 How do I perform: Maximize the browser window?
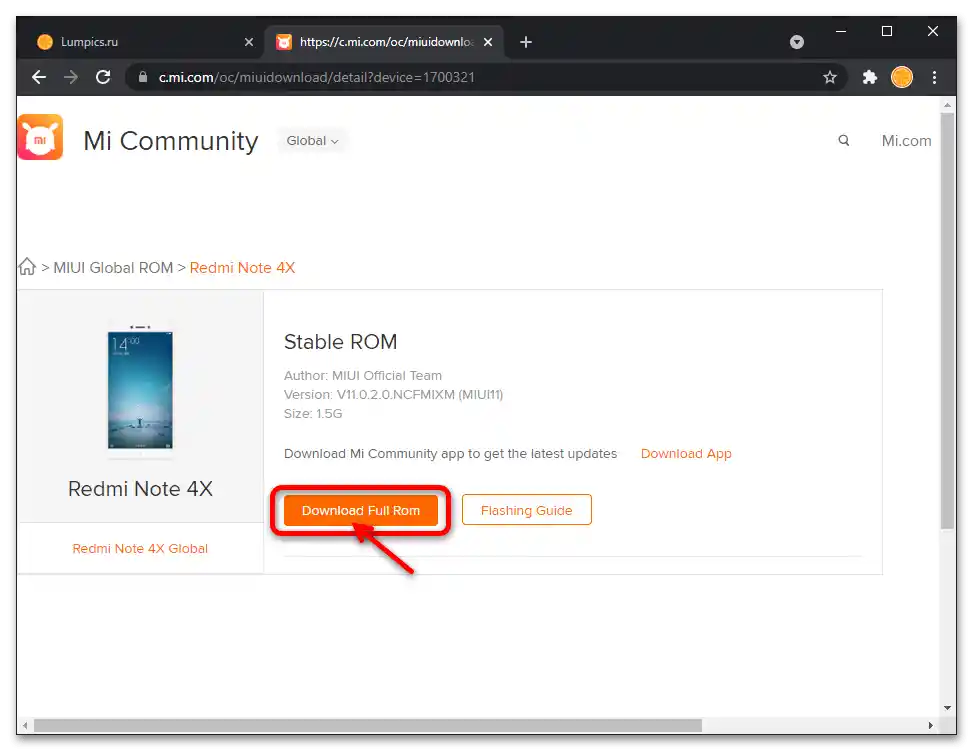point(887,31)
